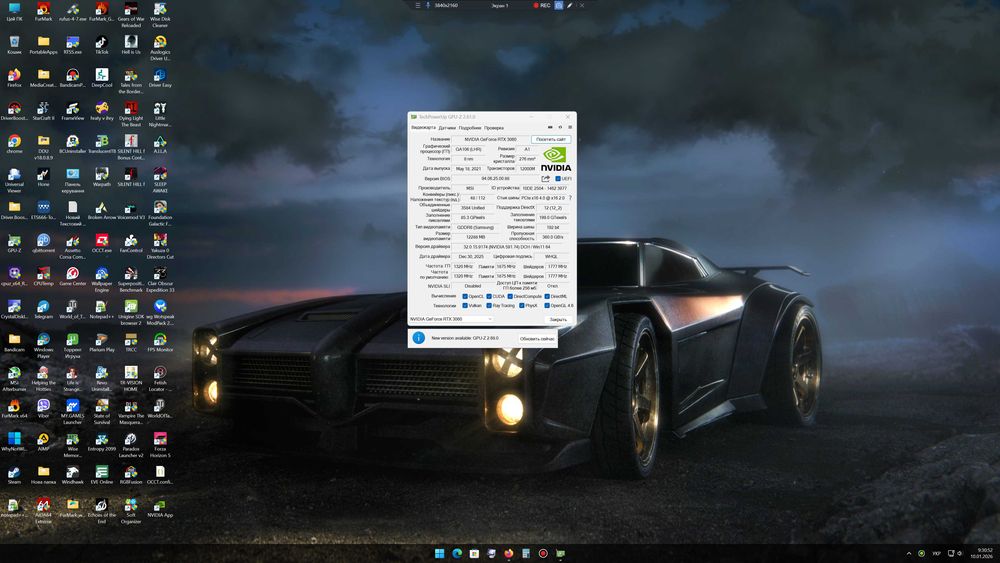Select the Telegram desktop icon
Screen dimensions: 1000x563
[x=43, y=310]
